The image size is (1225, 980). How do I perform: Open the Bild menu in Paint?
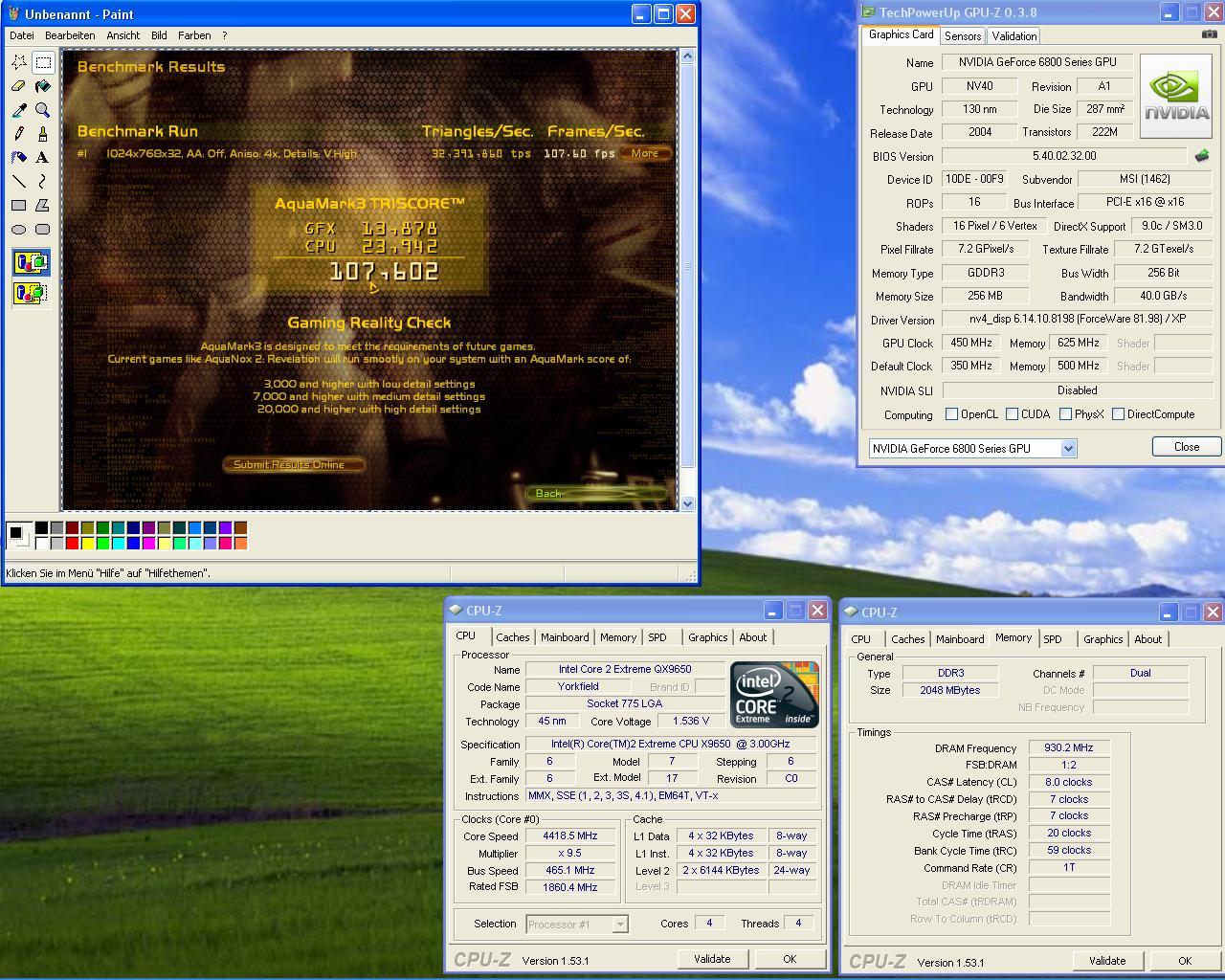pyautogui.click(x=159, y=35)
